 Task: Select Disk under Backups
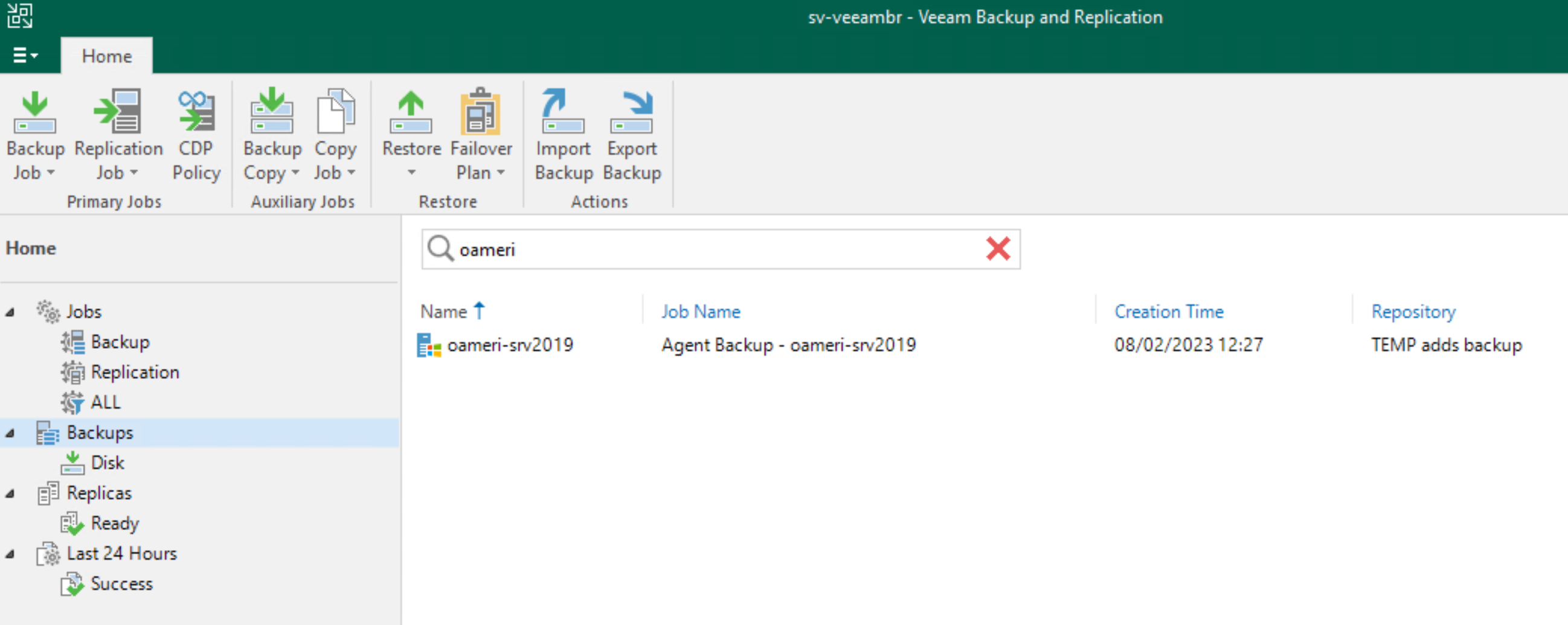pyautogui.click(x=108, y=463)
